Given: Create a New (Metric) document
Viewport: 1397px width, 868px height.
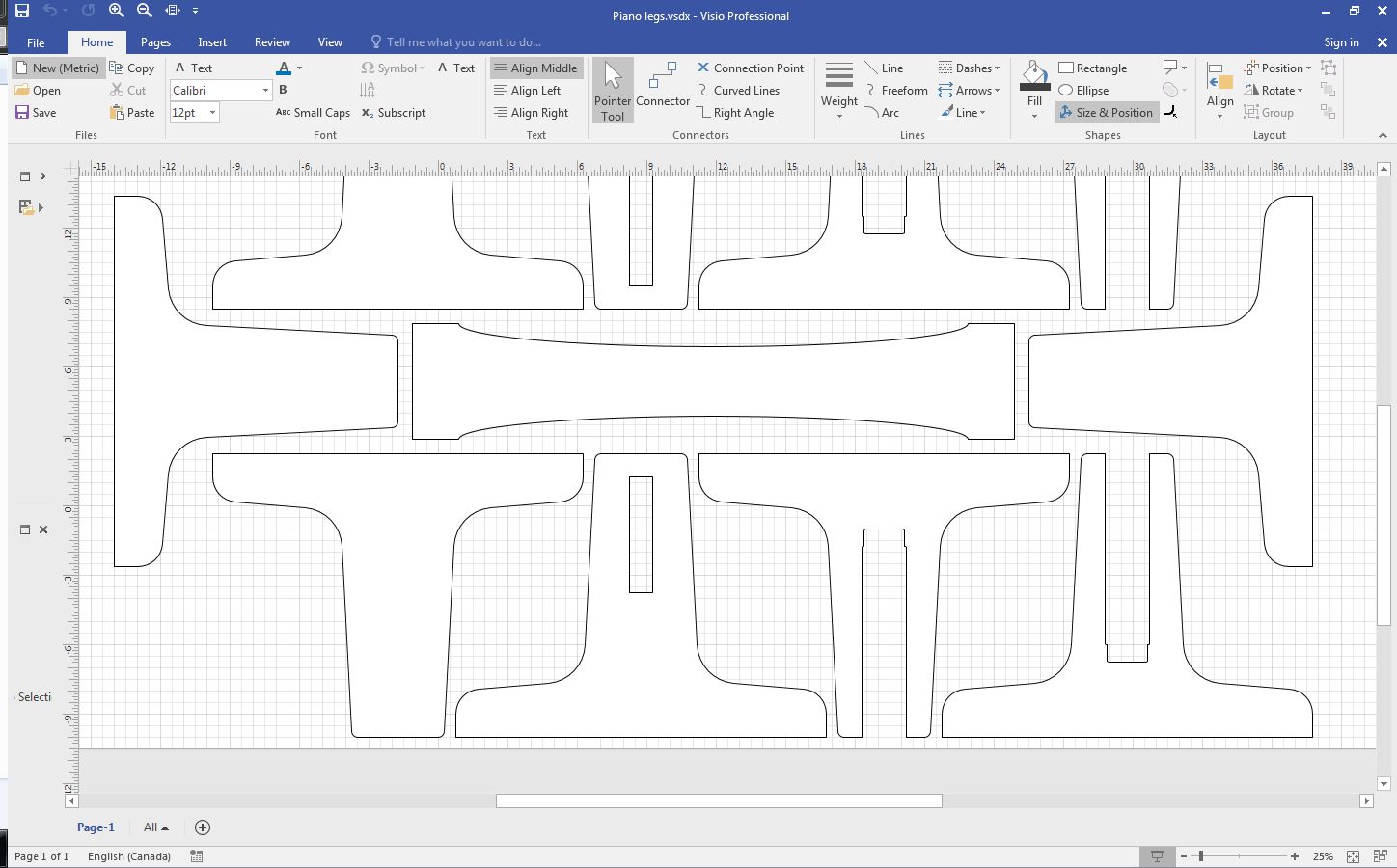Looking at the screenshot, I should pos(59,68).
